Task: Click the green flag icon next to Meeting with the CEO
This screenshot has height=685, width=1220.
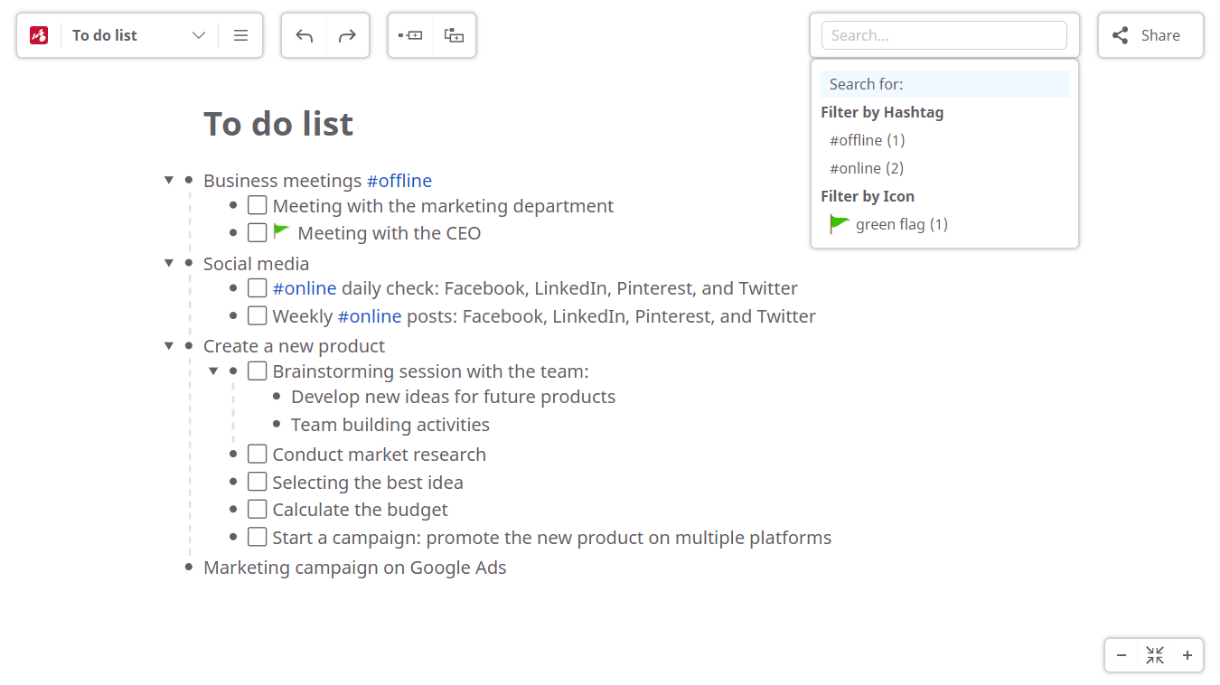Action: pyautogui.click(x=281, y=232)
